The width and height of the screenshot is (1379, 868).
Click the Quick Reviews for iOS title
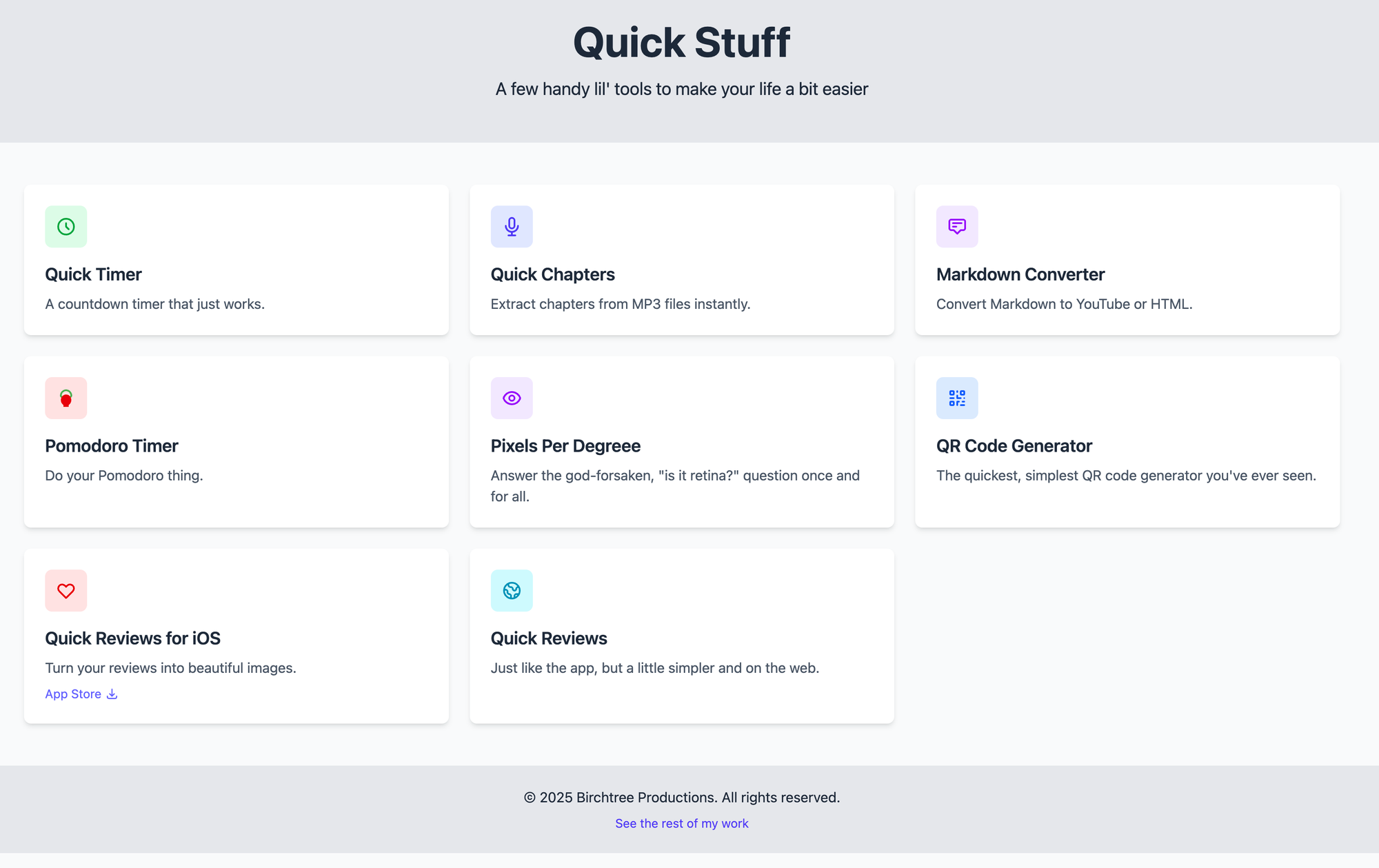pyautogui.click(x=133, y=638)
